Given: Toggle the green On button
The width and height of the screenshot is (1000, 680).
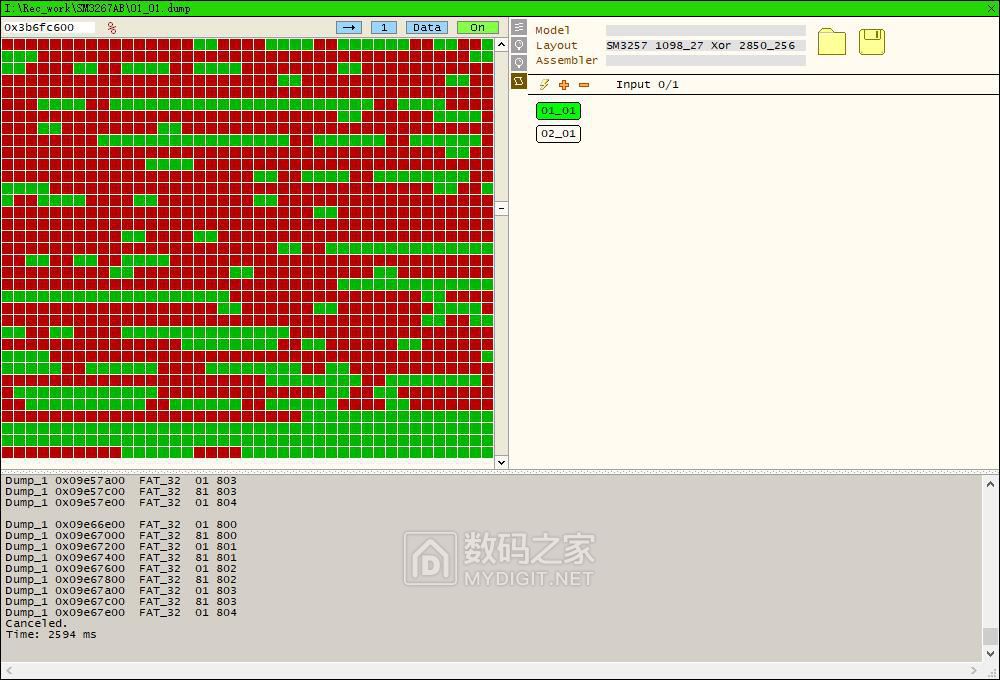Looking at the screenshot, I should pyautogui.click(x=478, y=27).
